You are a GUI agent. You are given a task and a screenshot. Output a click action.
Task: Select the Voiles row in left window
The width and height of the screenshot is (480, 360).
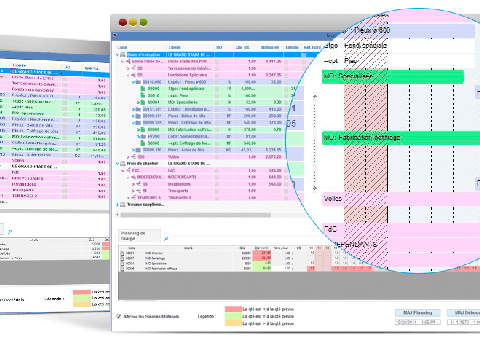click(x=55, y=161)
